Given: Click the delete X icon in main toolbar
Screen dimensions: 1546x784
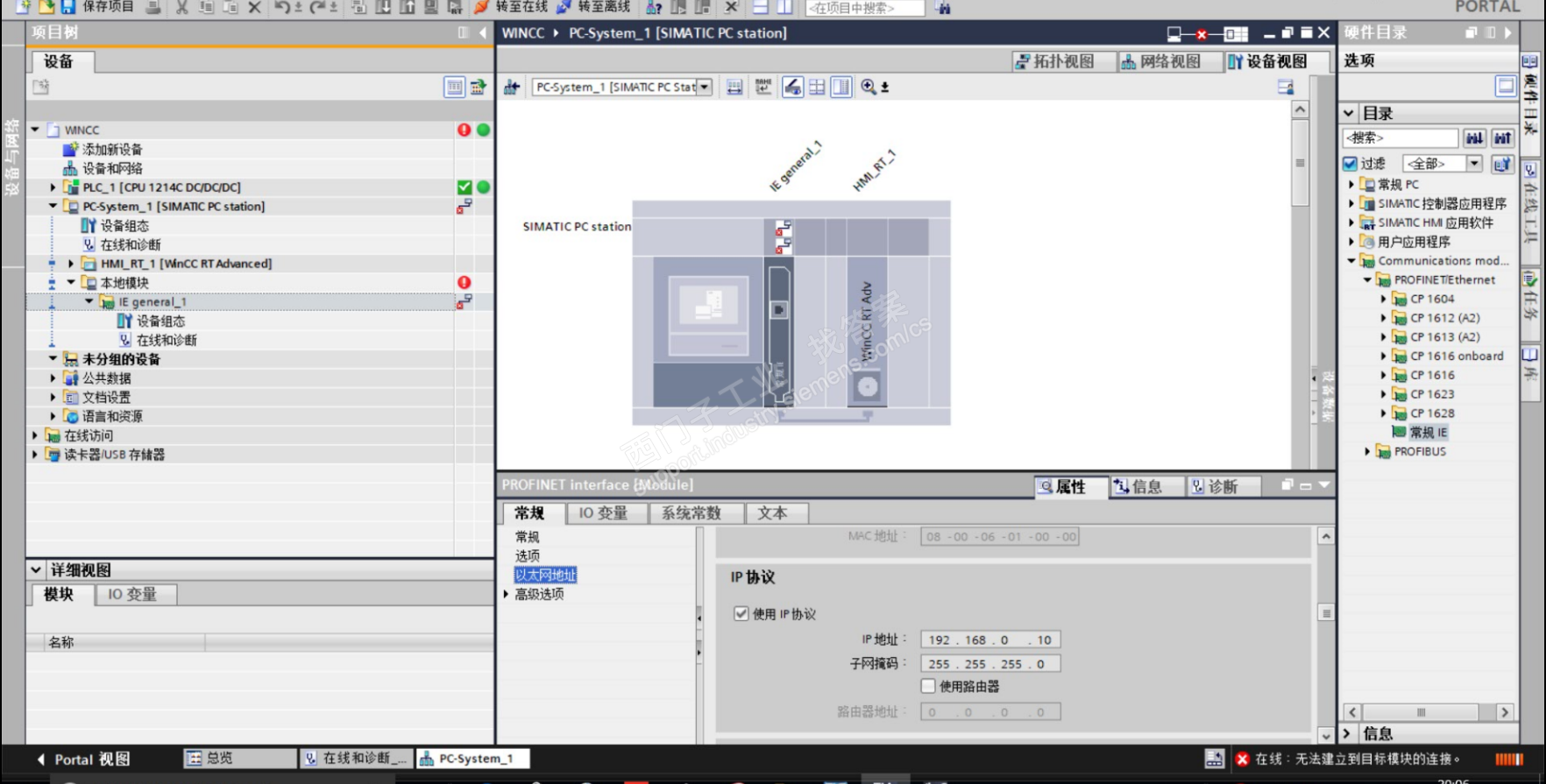Looking at the screenshot, I should (254, 7).
